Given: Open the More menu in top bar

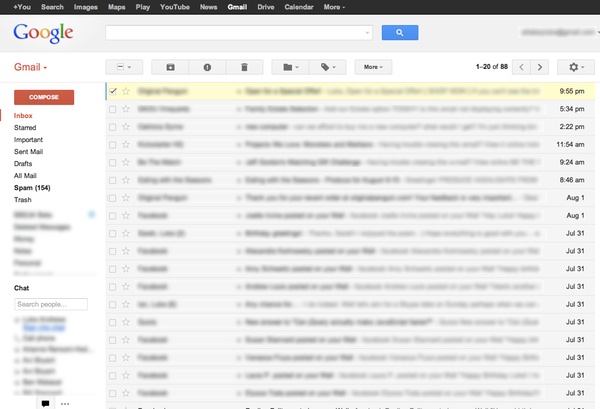Looking at the screenshot, I should (334, 7).
